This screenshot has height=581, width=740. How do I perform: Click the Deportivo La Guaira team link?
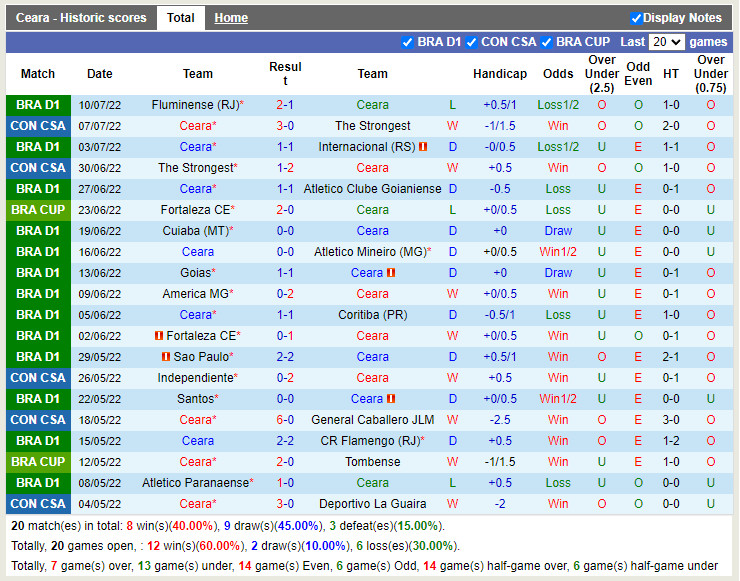(372, 504)
